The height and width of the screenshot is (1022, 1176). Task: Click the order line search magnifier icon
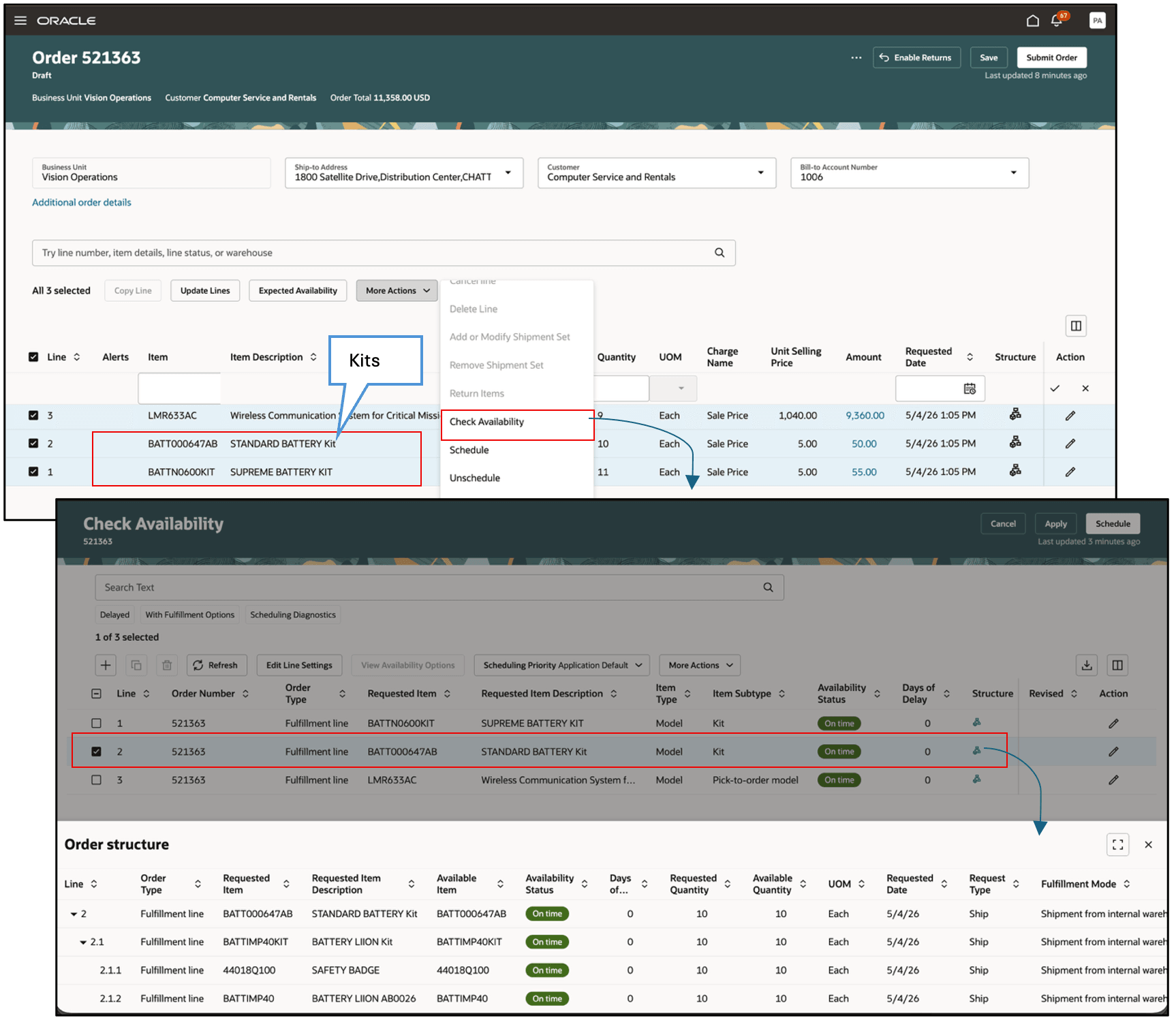[719, 253]
